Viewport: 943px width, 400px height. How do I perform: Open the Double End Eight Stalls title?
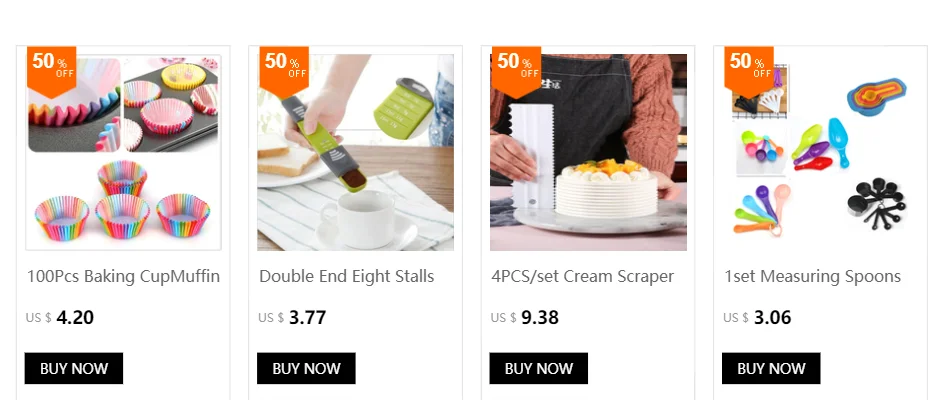tap(346, 277)
